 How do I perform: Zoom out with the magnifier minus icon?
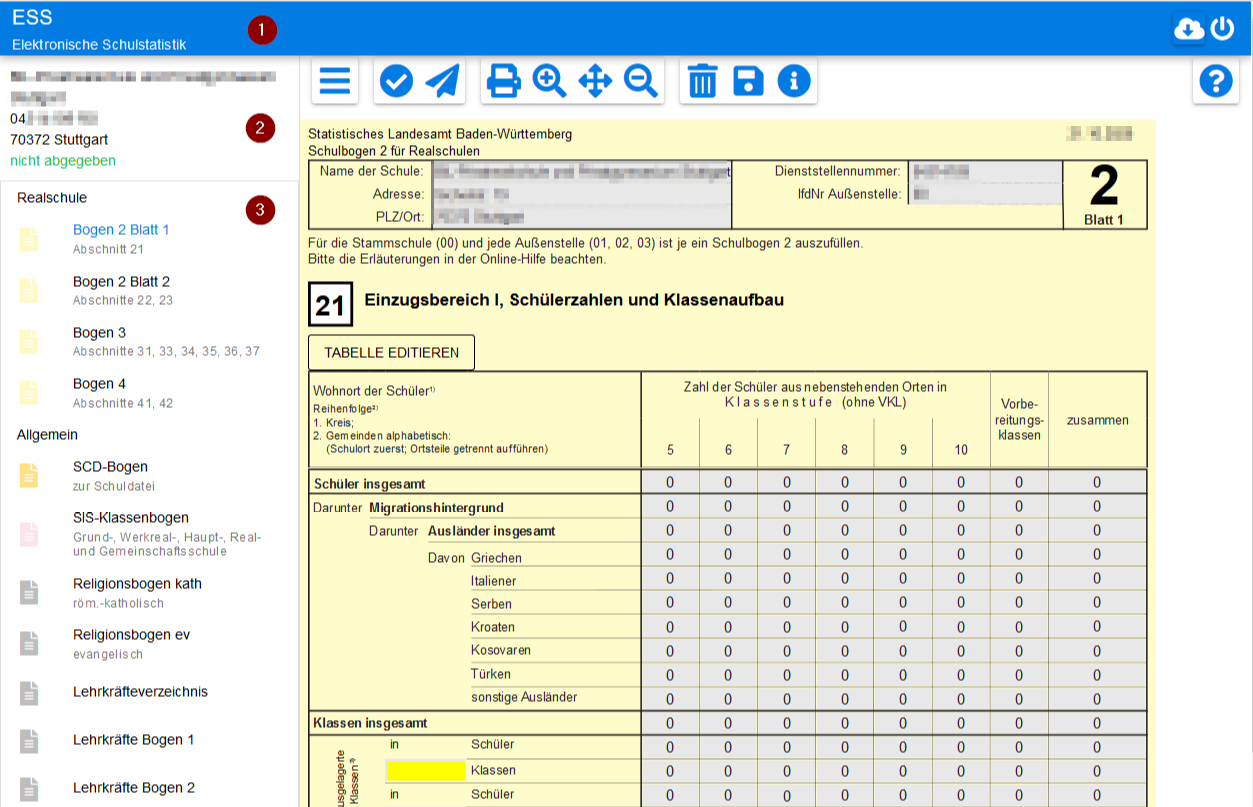(x=640, y=81)
